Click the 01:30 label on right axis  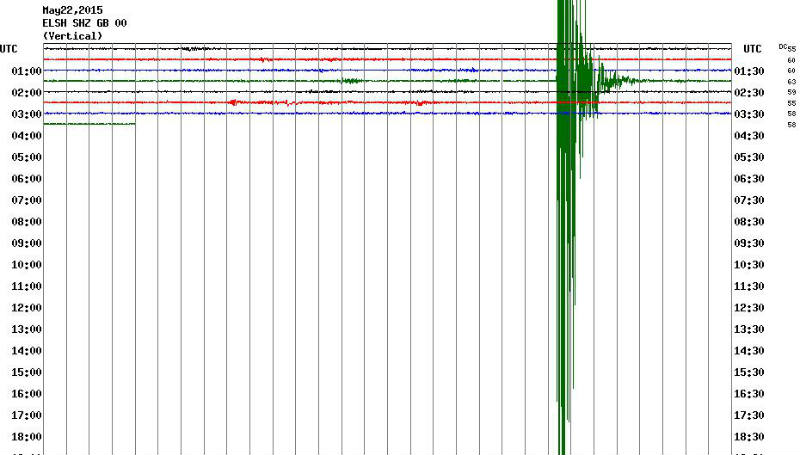(x=750, y=71)
